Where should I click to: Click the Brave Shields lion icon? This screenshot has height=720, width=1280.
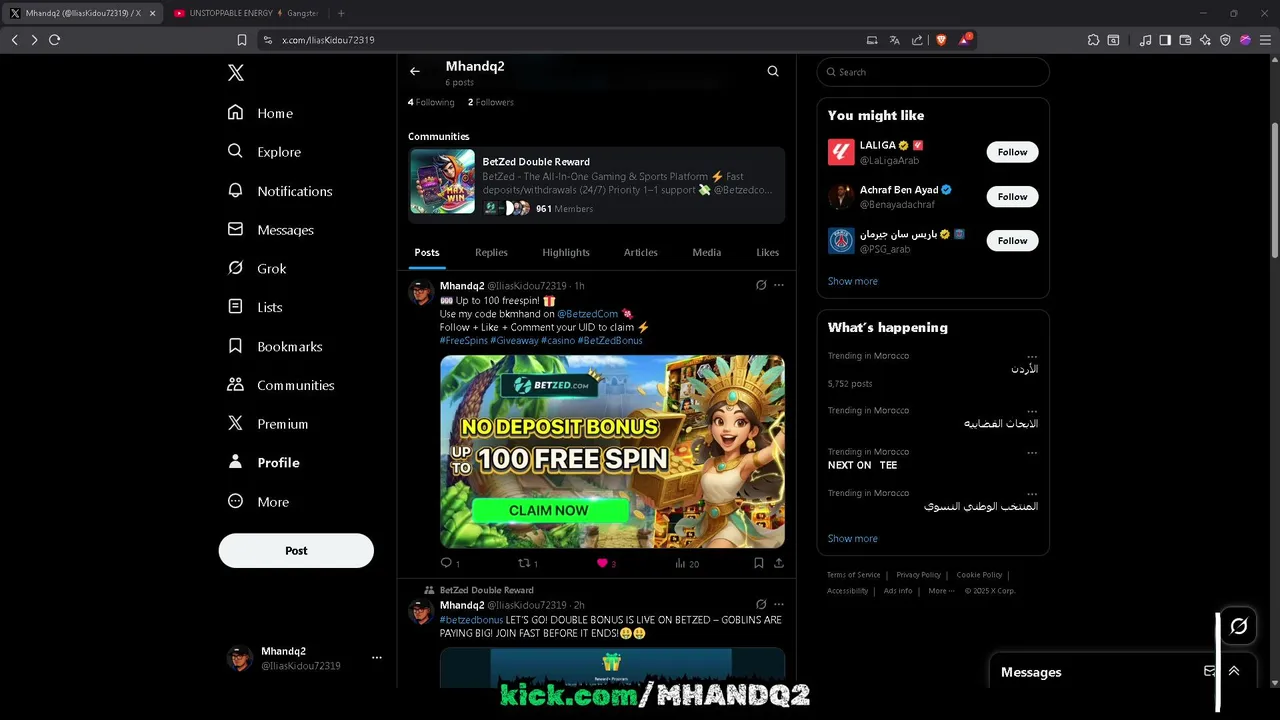941,40
